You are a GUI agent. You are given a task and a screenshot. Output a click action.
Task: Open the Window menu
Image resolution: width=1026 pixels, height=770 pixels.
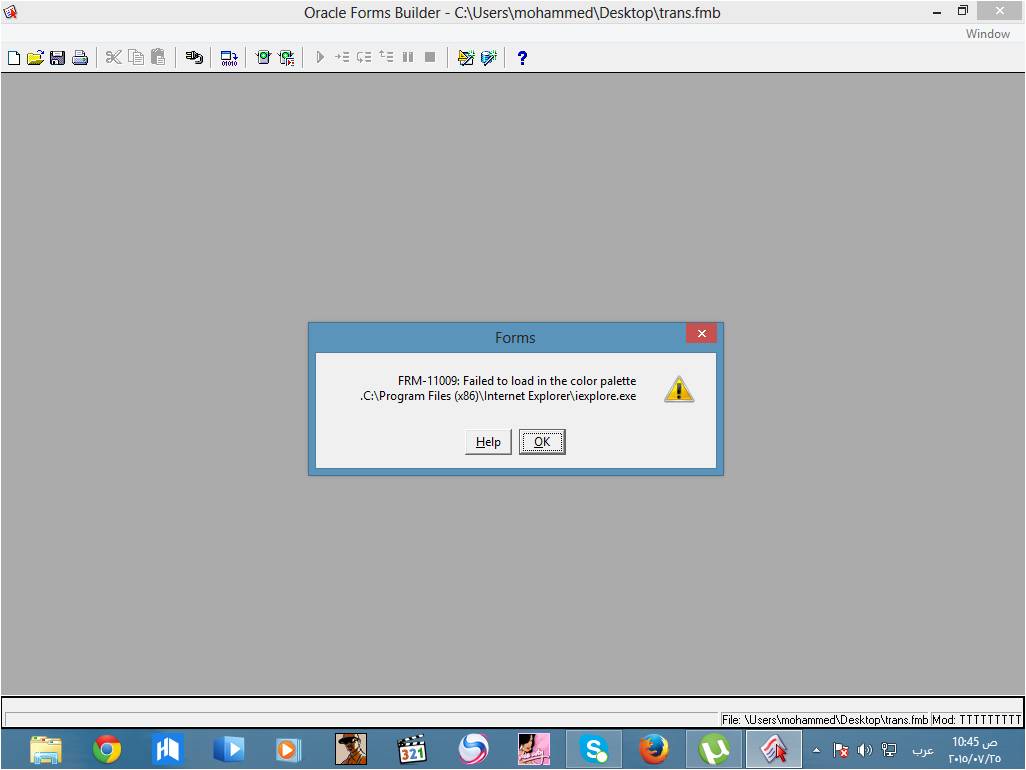tap(987, 34)
